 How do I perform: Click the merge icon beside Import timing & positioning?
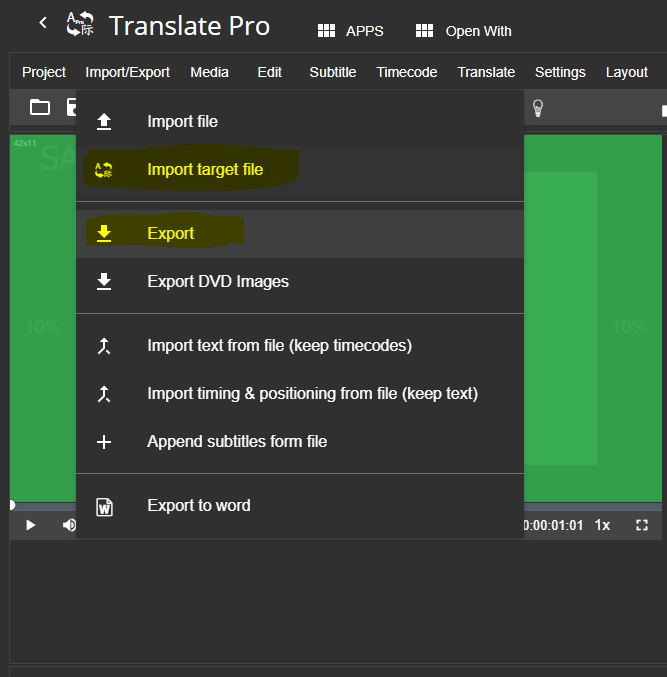pyautogui.click(x=104, y=394)
